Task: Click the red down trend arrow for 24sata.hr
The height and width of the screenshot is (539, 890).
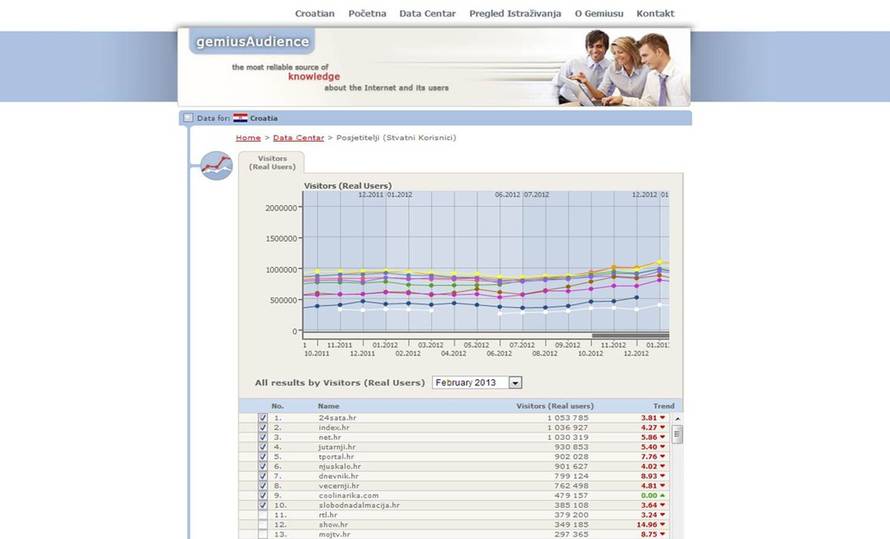Action: 662,417
